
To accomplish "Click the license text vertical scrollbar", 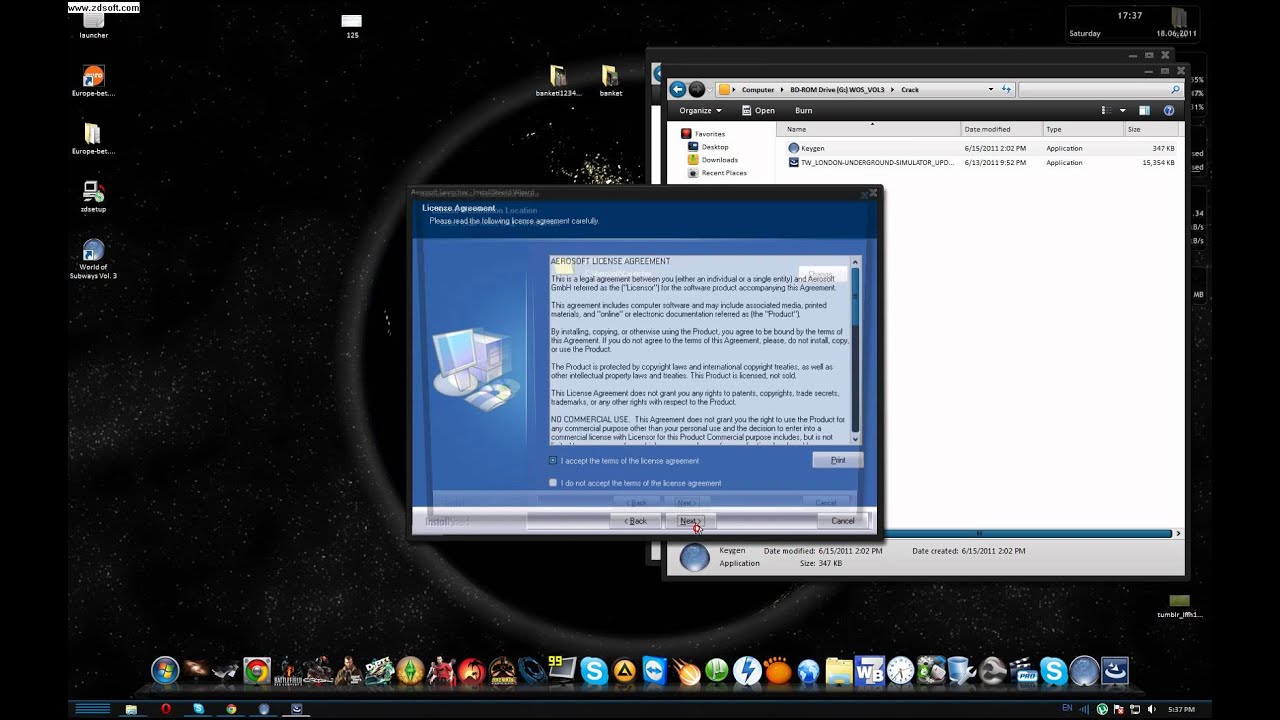I will point(855,350).
